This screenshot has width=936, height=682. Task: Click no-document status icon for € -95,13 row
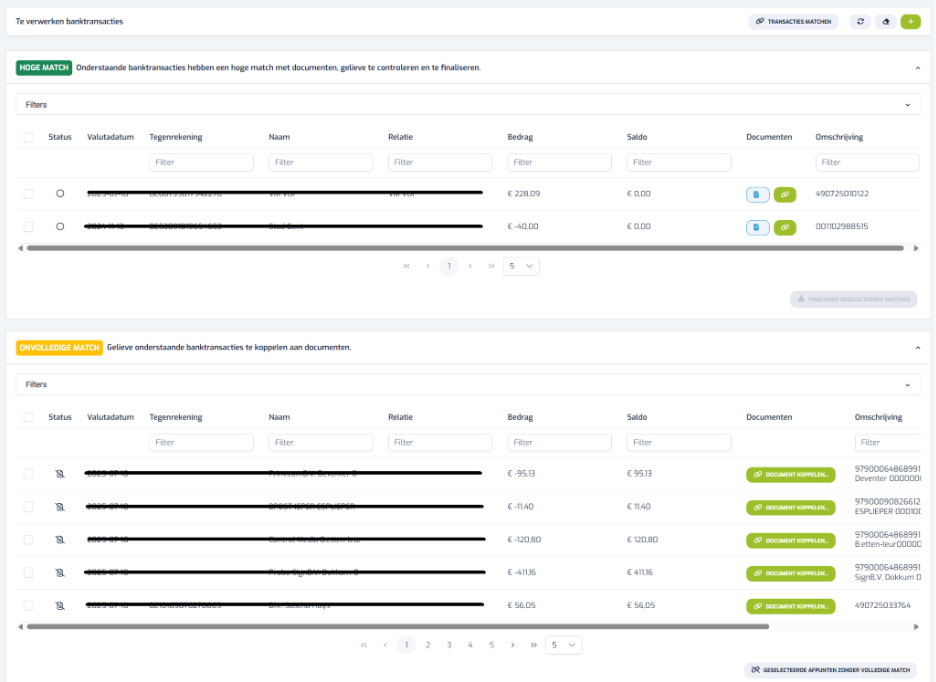[x=60, y=474]
